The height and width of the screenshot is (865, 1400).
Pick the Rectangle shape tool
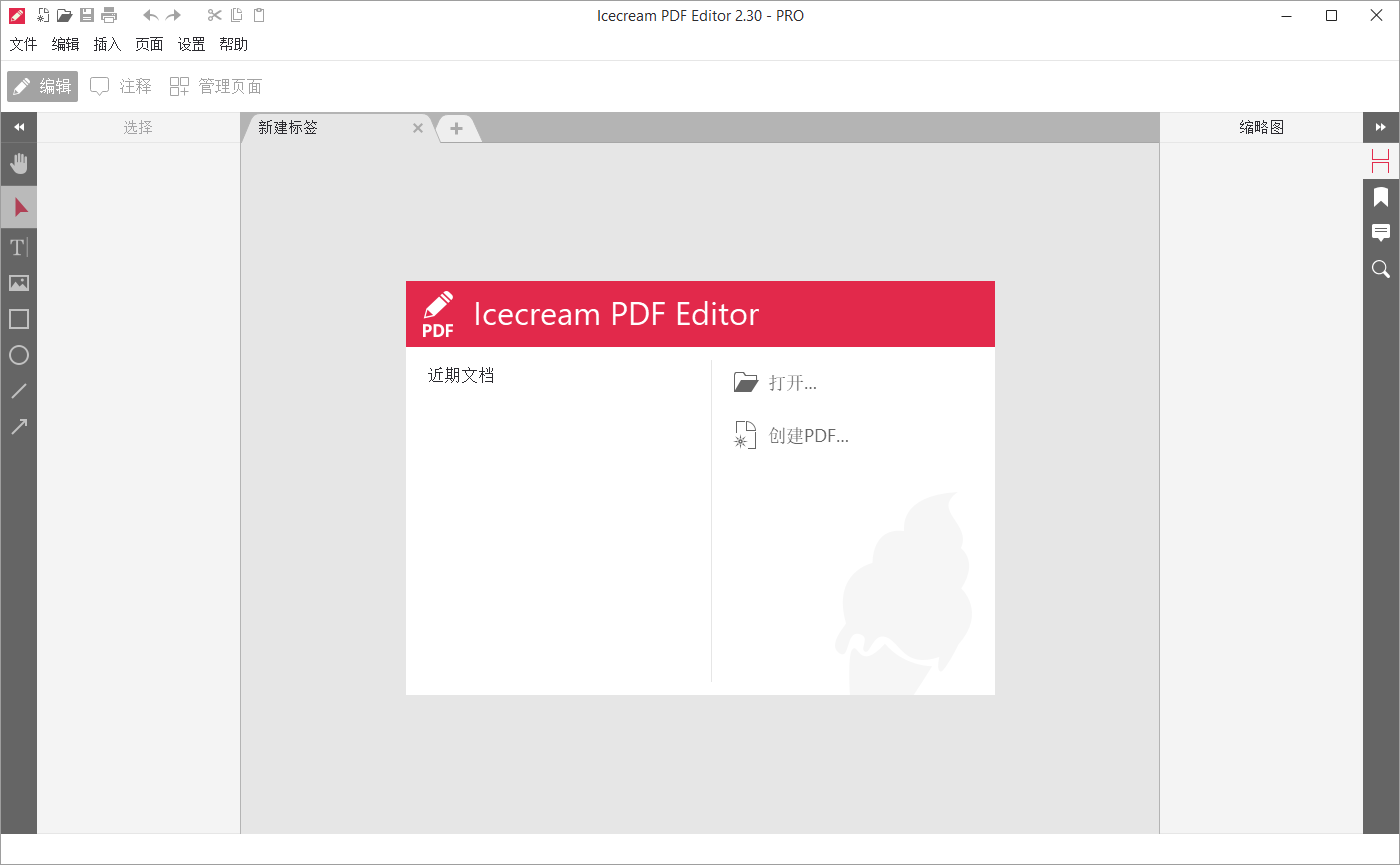19,319
